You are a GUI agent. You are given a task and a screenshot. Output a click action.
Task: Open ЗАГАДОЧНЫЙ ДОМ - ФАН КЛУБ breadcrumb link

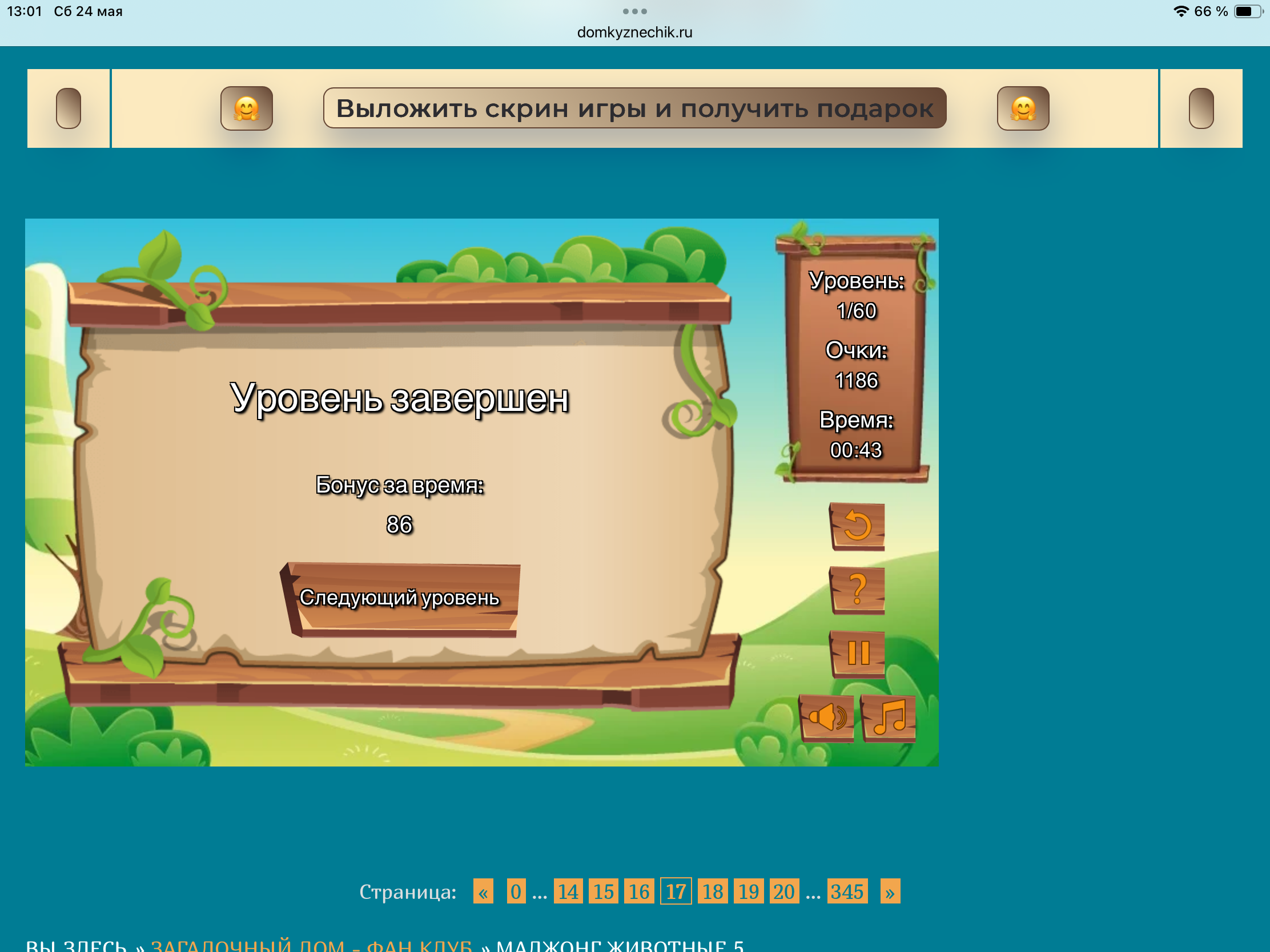tap(311, 945)
